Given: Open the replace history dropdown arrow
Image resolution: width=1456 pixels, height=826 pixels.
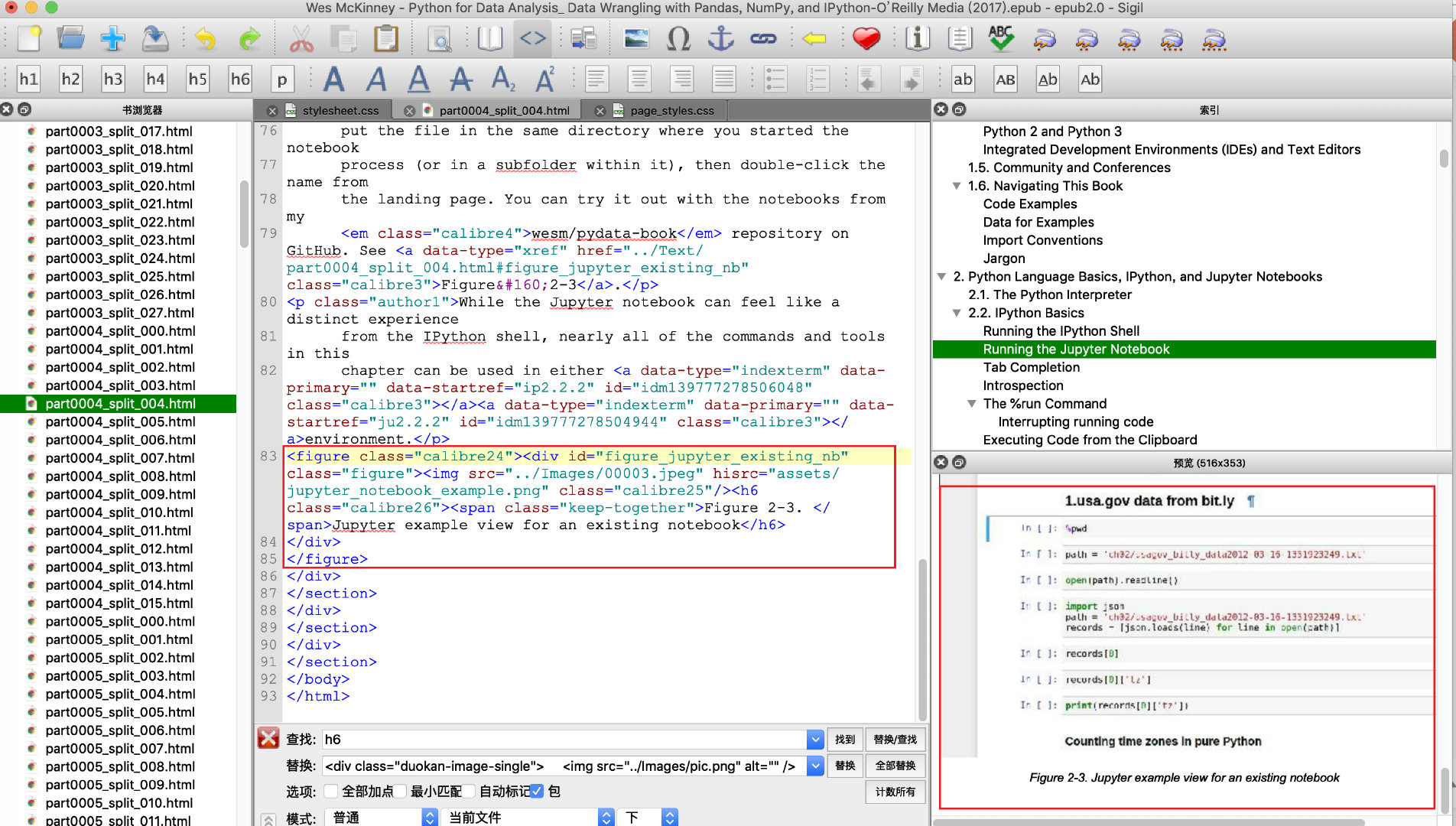Looking at the screenshot, I should tap(815, 766).
